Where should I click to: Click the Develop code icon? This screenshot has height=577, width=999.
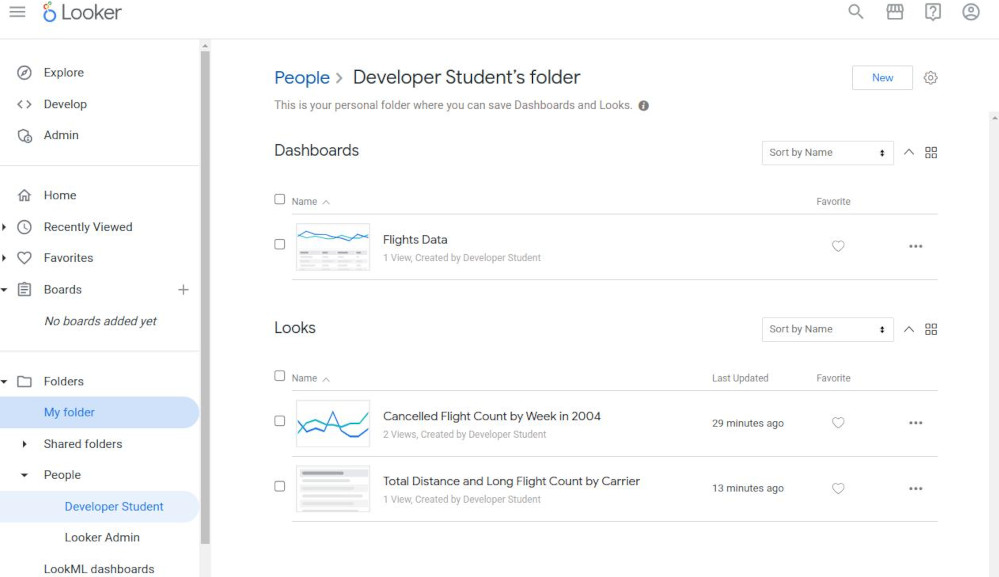click(24, 104)
